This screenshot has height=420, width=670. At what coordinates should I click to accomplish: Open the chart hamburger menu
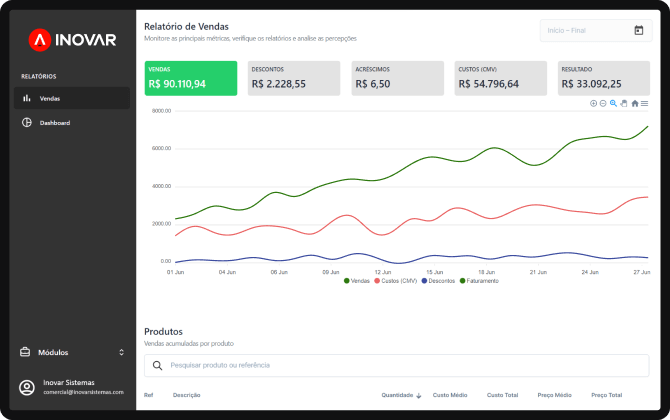645,103
